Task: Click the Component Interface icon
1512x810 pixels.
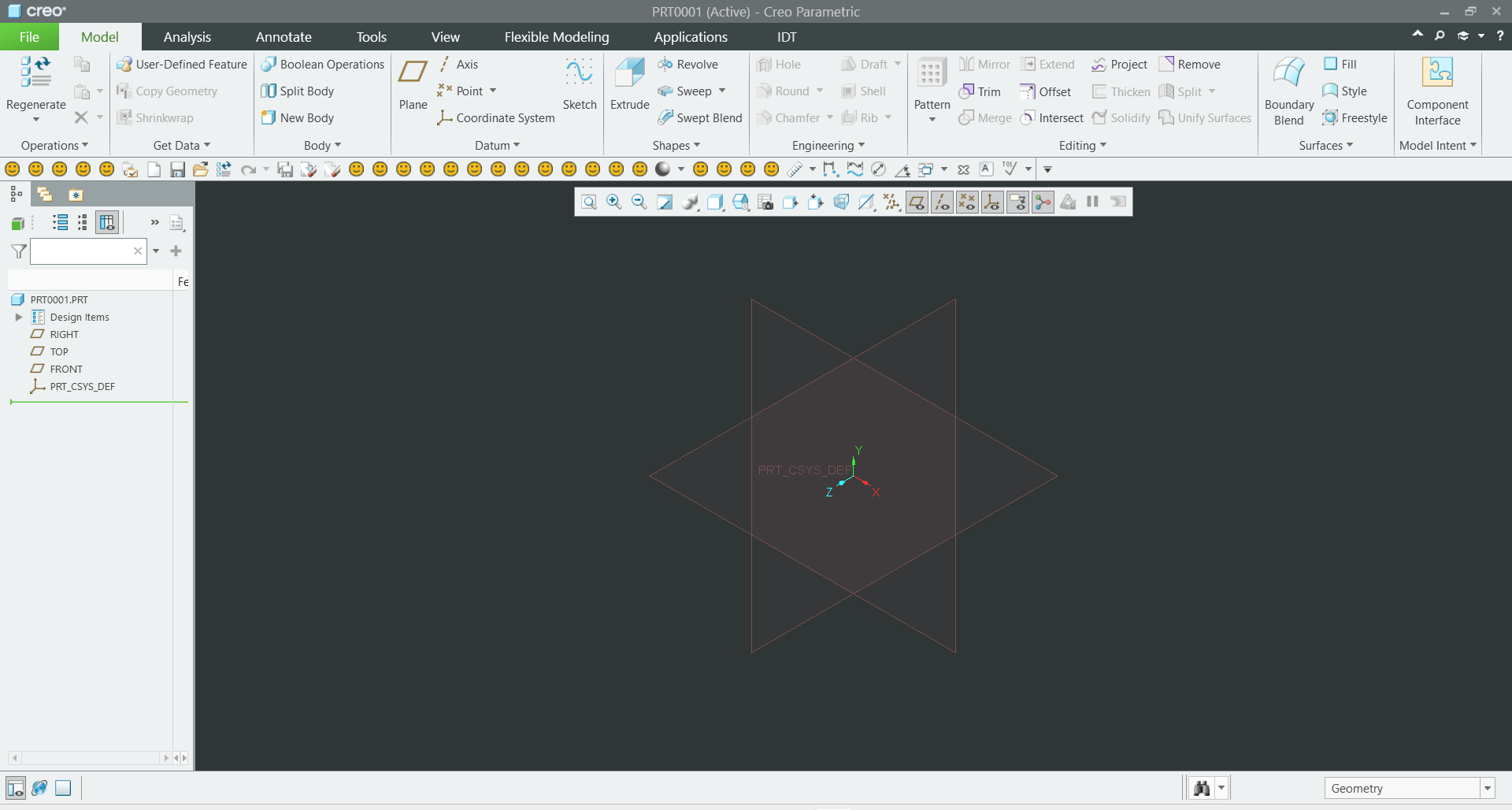Action: coord(1437,72)
